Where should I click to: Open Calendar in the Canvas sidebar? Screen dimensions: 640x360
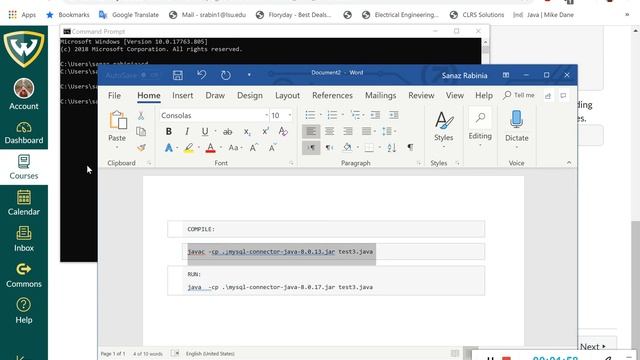click(x=24, y=203)
